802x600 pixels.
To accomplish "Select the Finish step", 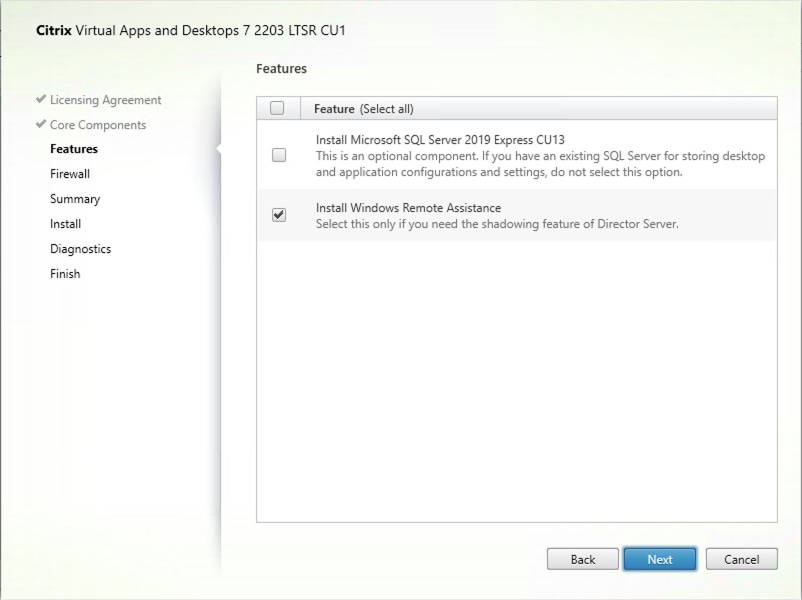I will coord(65,273).
